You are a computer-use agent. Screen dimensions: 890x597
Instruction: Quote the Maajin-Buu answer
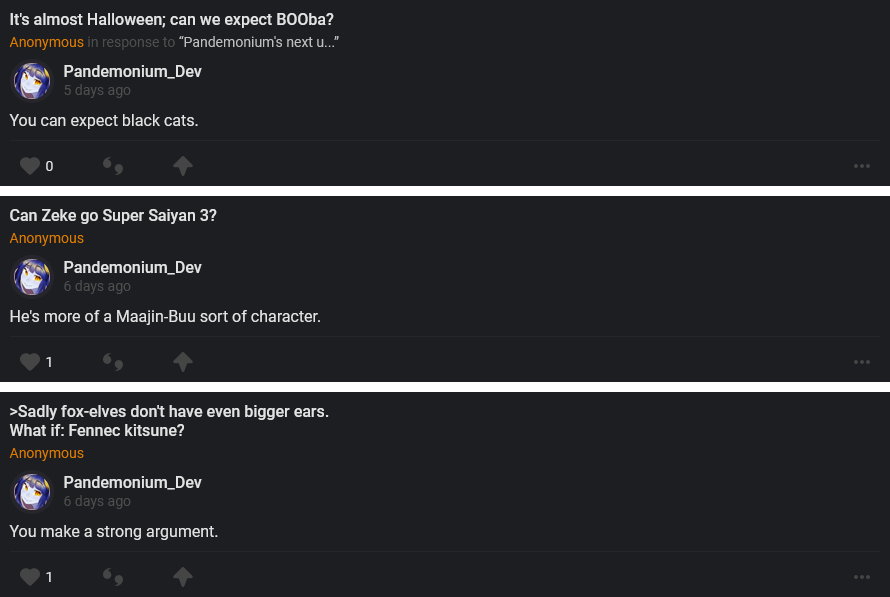pos(113,362)
